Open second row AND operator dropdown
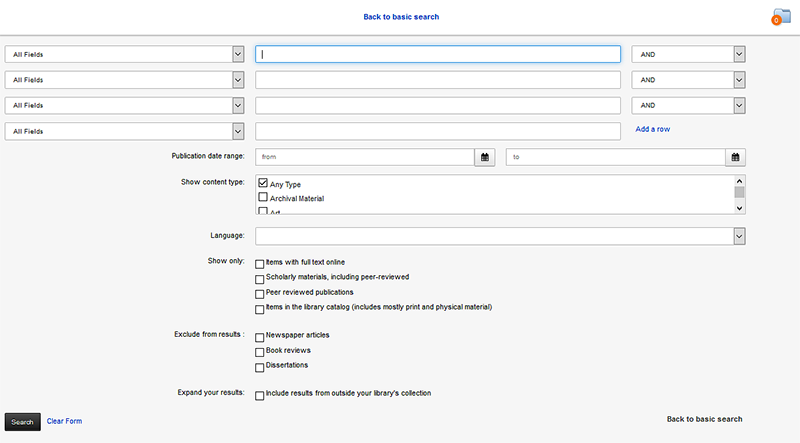Screen dimensions: 800x443 point(688,80)
